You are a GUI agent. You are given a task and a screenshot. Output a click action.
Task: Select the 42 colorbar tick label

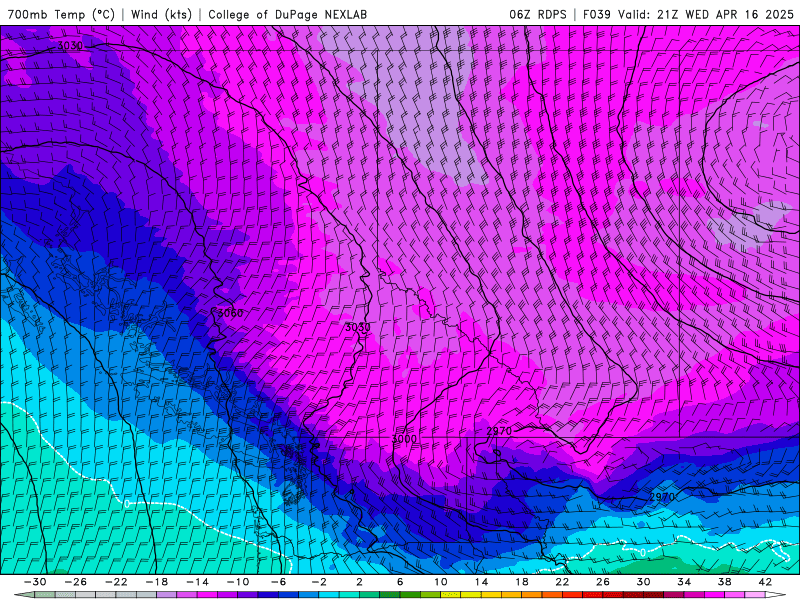pos(765,582)
